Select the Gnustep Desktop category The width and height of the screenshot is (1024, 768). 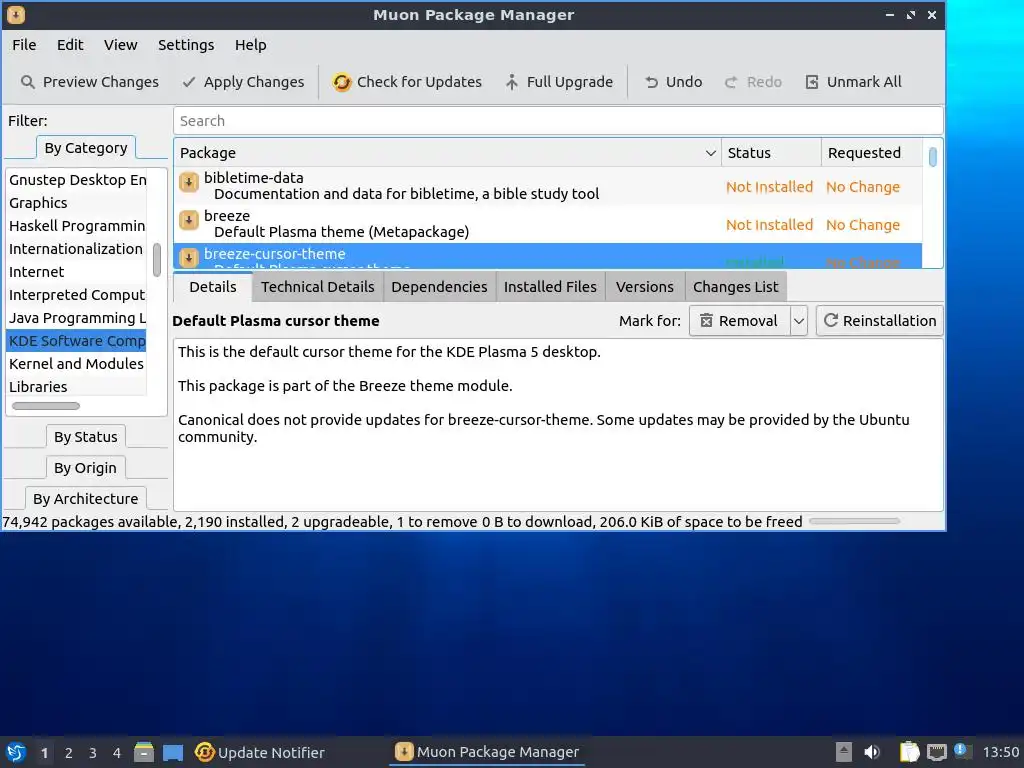coord(76,180)
